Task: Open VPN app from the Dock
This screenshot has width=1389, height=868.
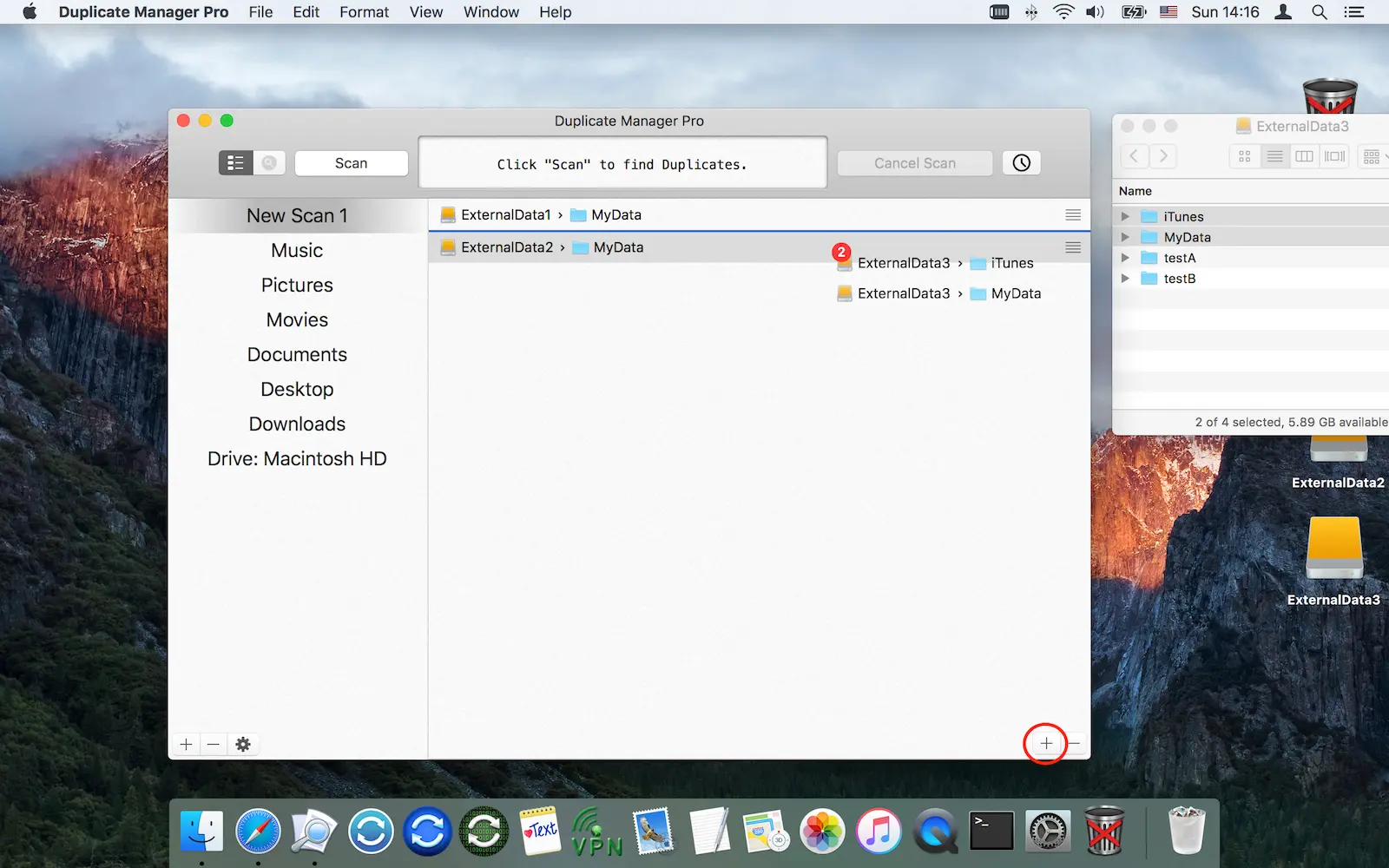Action: 596,831
